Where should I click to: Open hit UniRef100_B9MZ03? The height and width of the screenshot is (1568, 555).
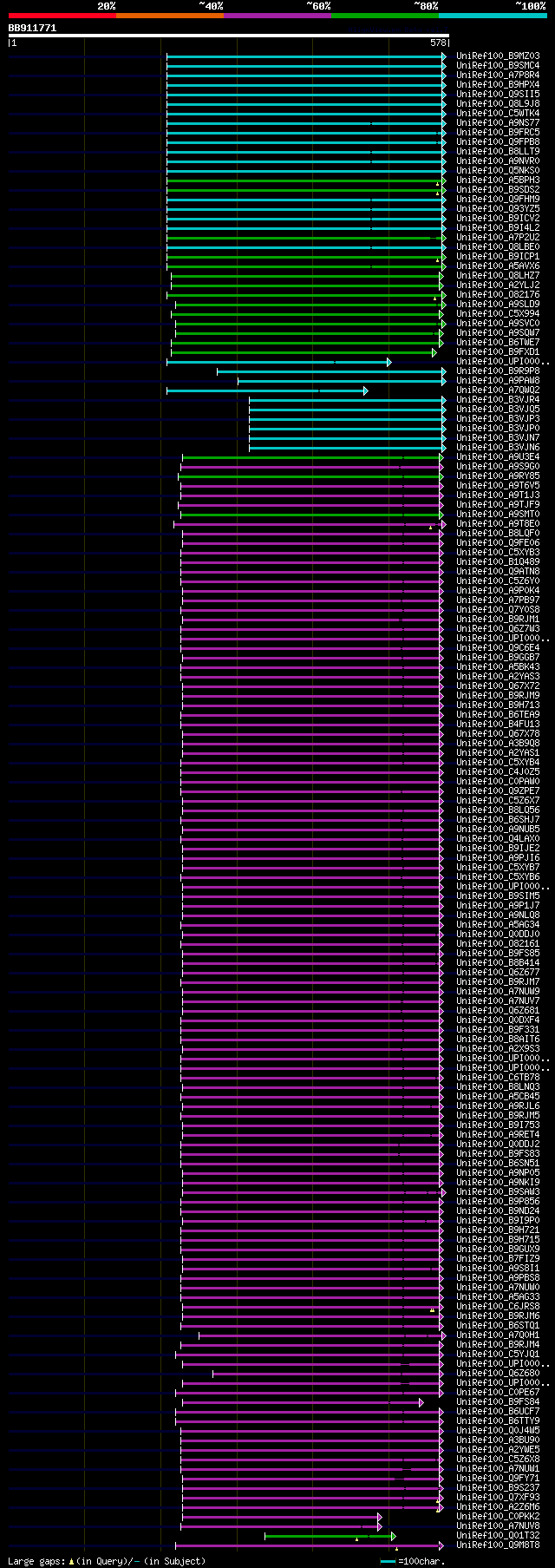(498, 56)
